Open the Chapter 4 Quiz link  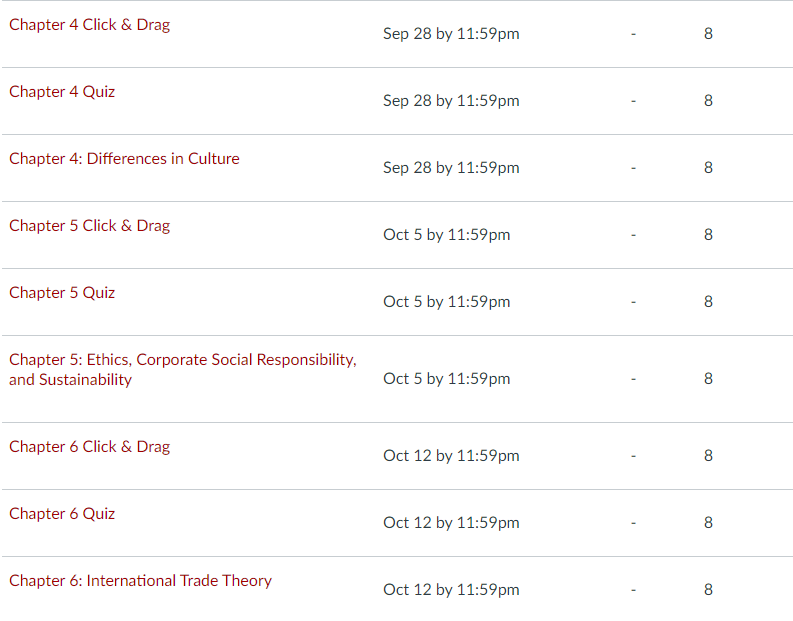coord(62,92)
